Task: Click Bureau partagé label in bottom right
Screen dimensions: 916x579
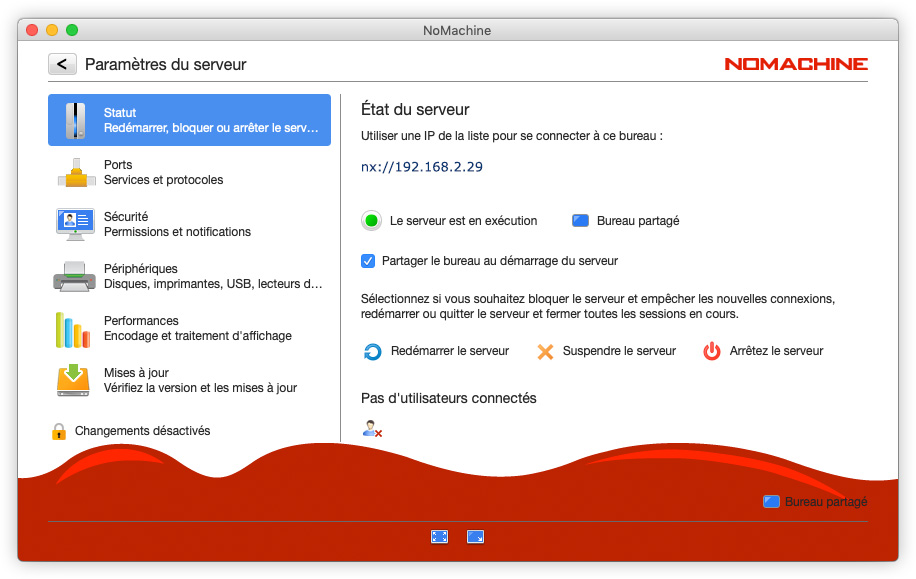Action: pyautogui.click(x=825, y=502)
